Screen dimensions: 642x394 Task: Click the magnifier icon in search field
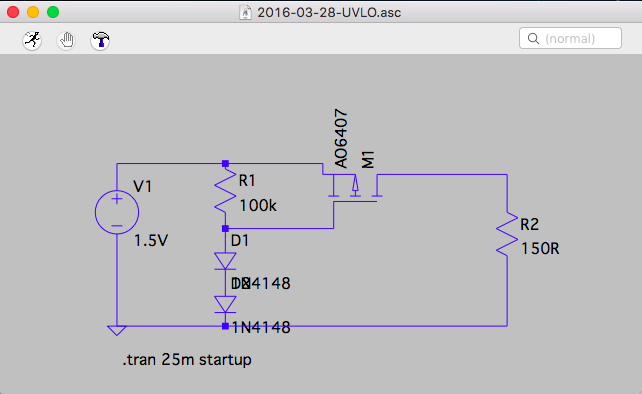533,38
